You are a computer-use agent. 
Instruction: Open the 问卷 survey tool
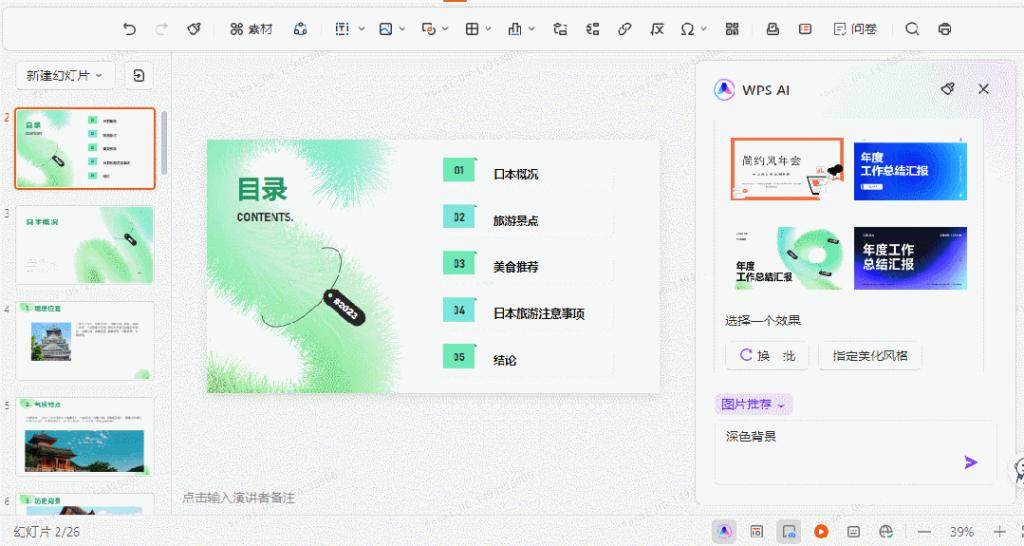[x=855, y=29]
